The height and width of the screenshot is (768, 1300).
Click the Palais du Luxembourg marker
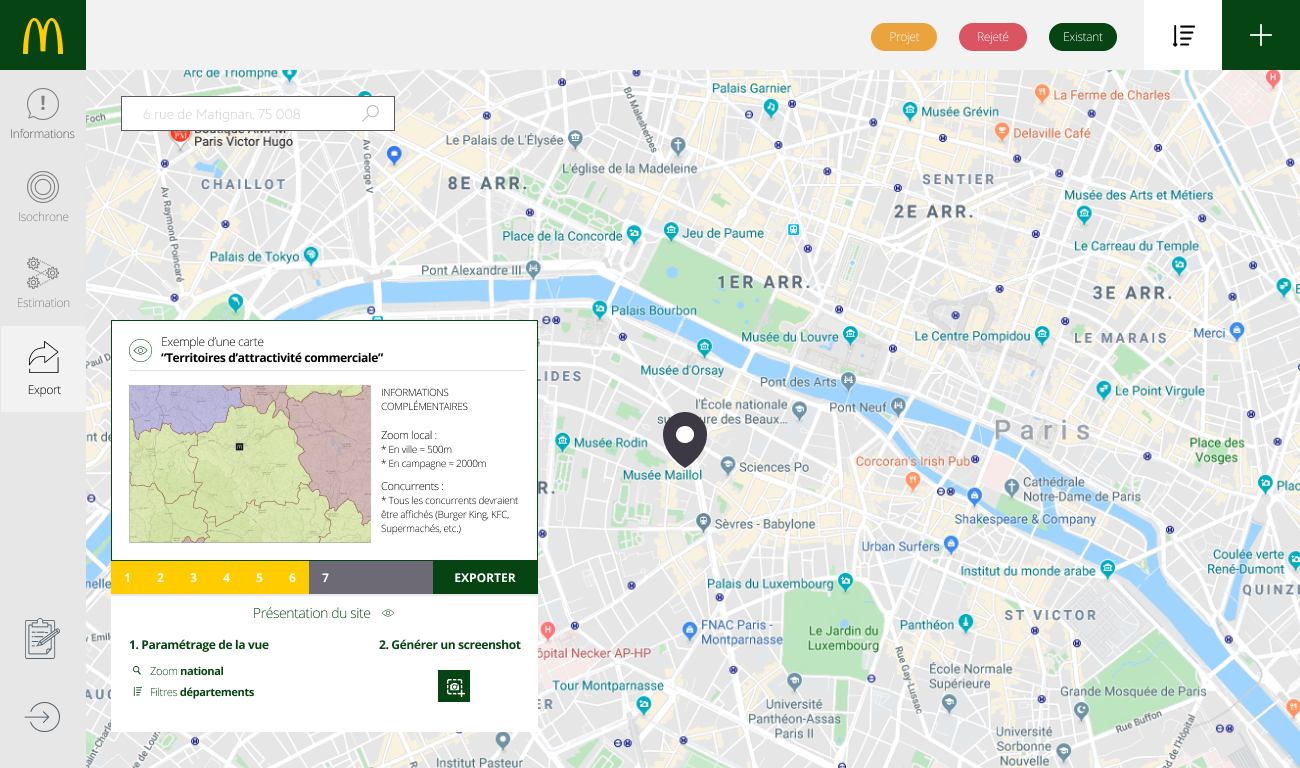pyautogui.click(x=845, y=581)
